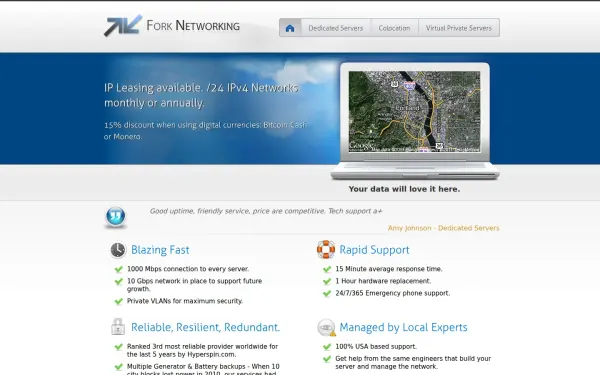Click the Fork Networking arrow logo
The width and height of the screenshot is (600, 375).
click(x=122, y=26)
